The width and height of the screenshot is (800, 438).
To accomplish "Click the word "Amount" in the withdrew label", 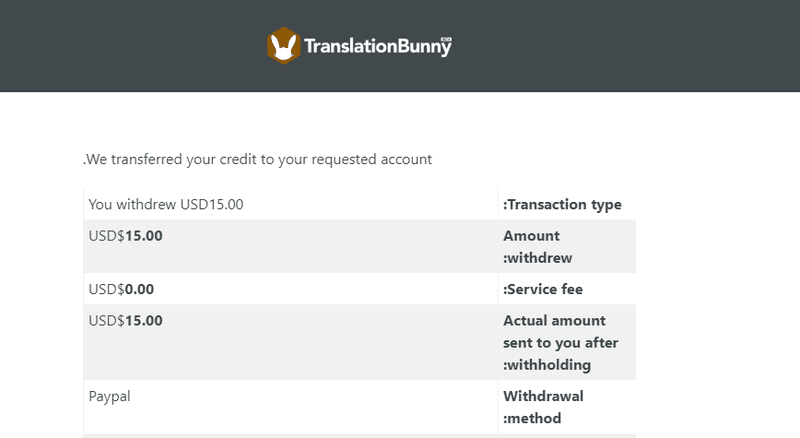I will [x=531, y=236].
